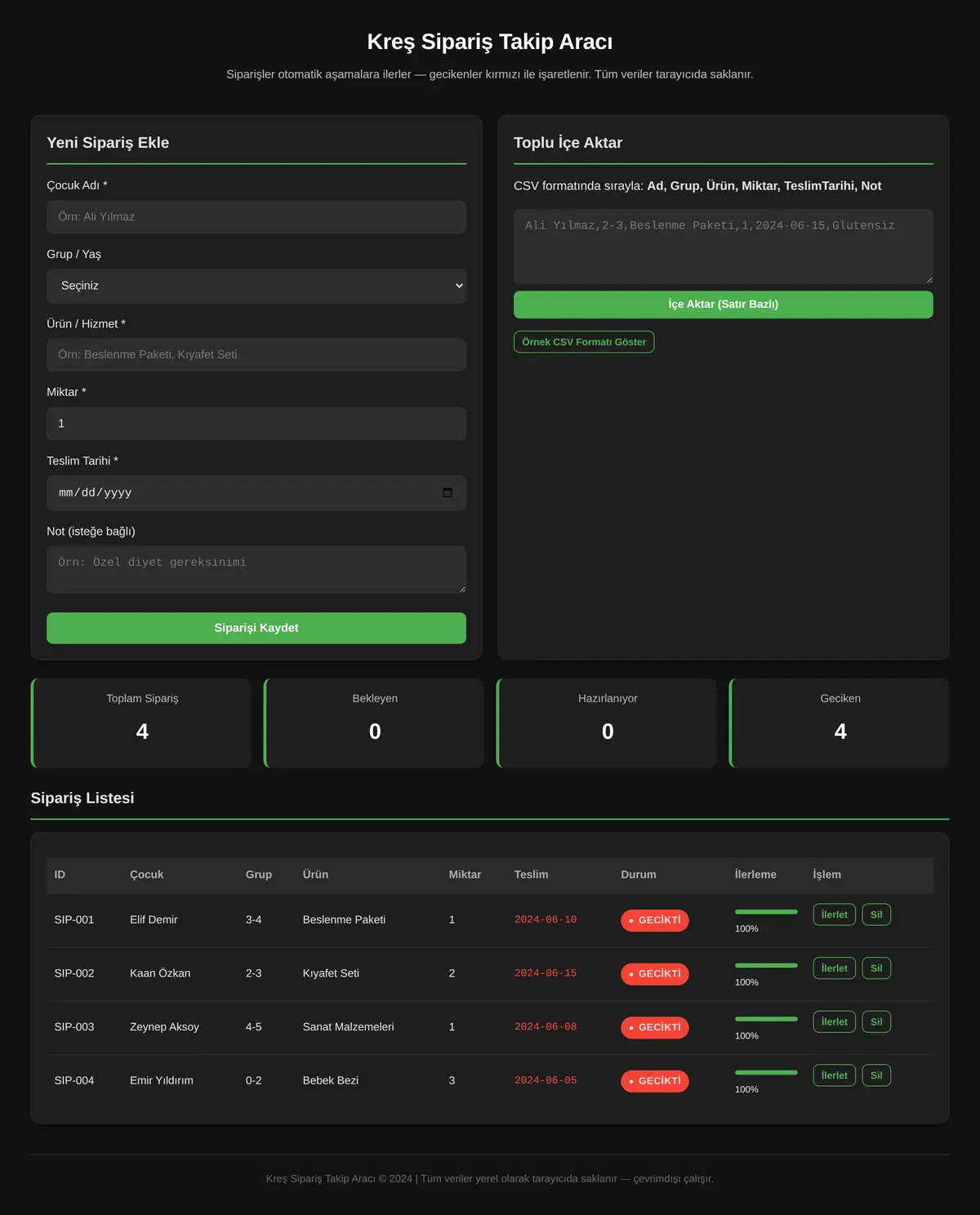Screen dimensions: 980x1215
Task: Open the calendar picker in Teslim Tarihi
Action: (x=448, y=492)
